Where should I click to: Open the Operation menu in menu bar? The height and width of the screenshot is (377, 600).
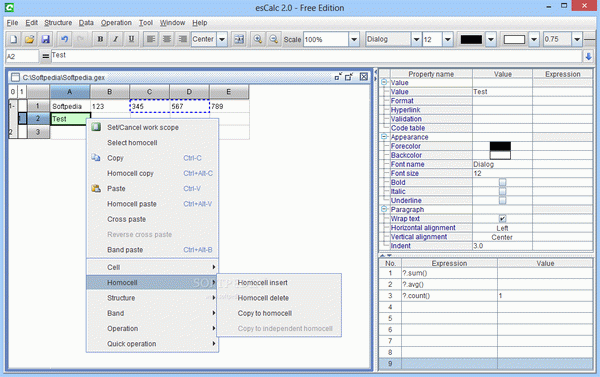116,23
